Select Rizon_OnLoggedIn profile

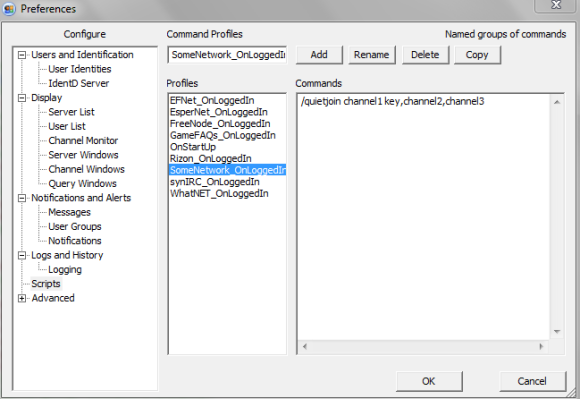227,159
